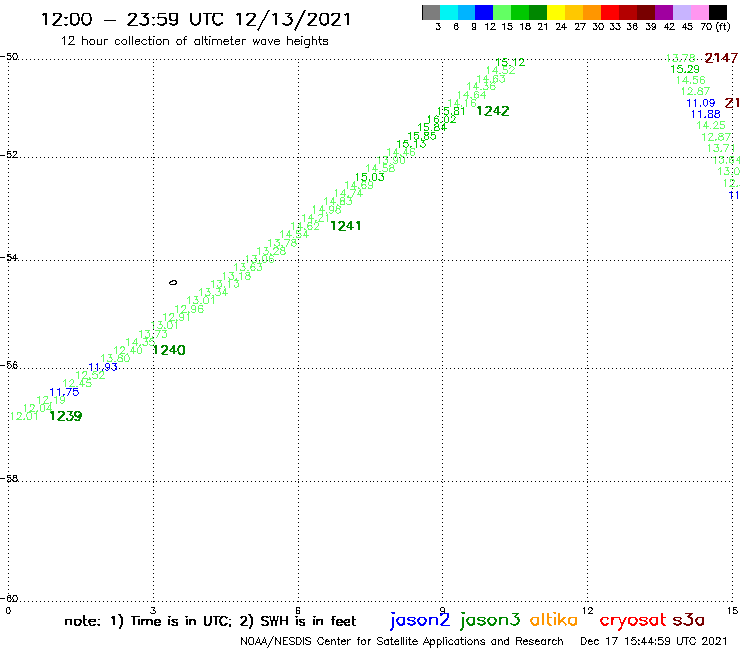Click the latitude axis label -50
740x650 pixels.
(9, 57)
